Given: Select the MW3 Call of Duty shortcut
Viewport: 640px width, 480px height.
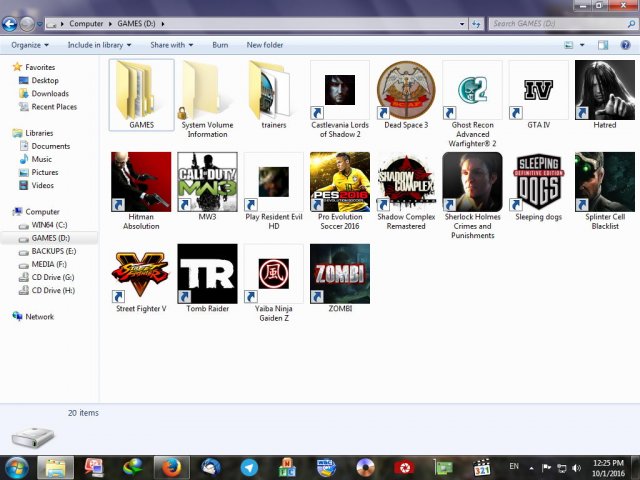Looking at the screenshot, I should 207,182.
